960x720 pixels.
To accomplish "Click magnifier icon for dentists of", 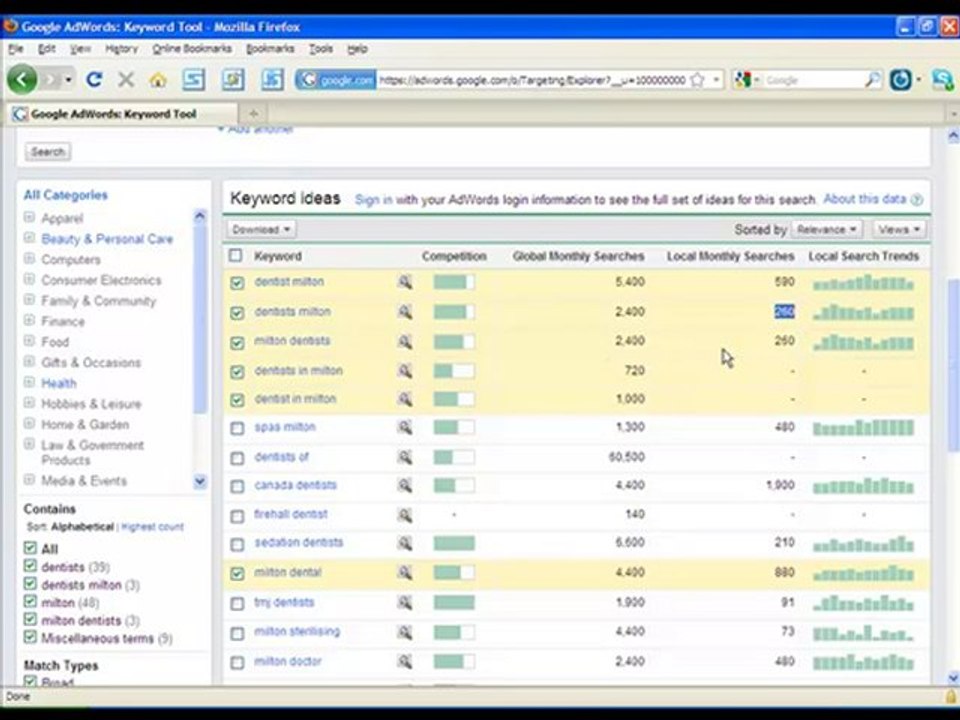I will (405, 457).
